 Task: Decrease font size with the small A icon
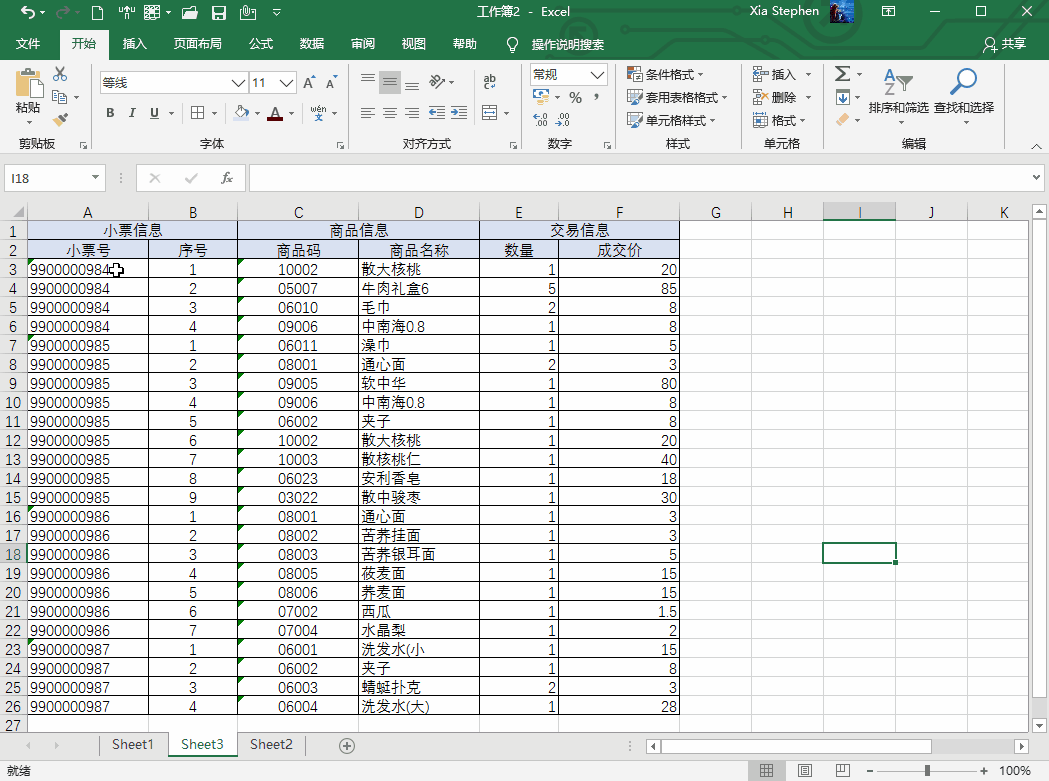(331, 82)
